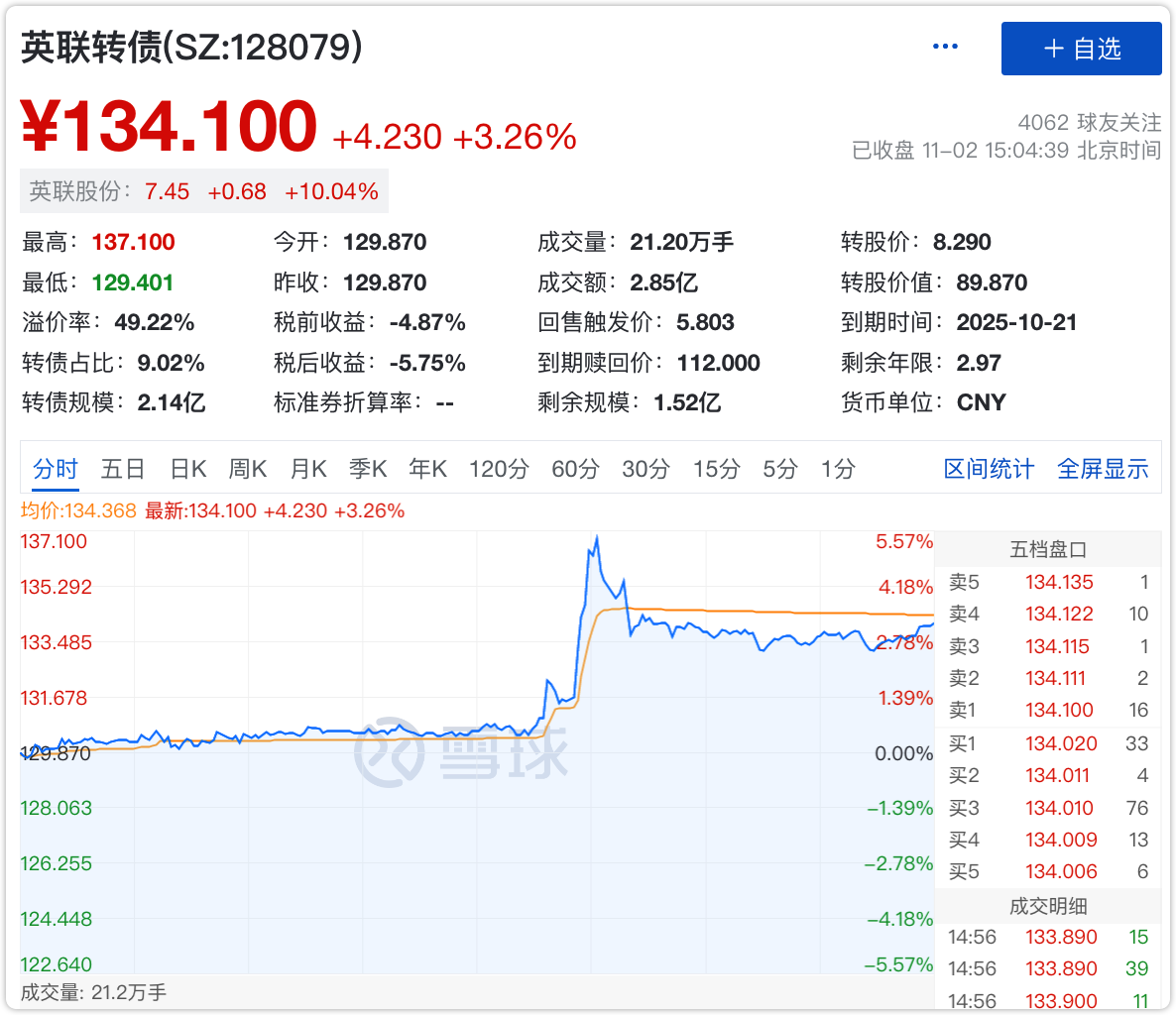
Task: Open the 年K chart tab
Action: coord(428,469)
